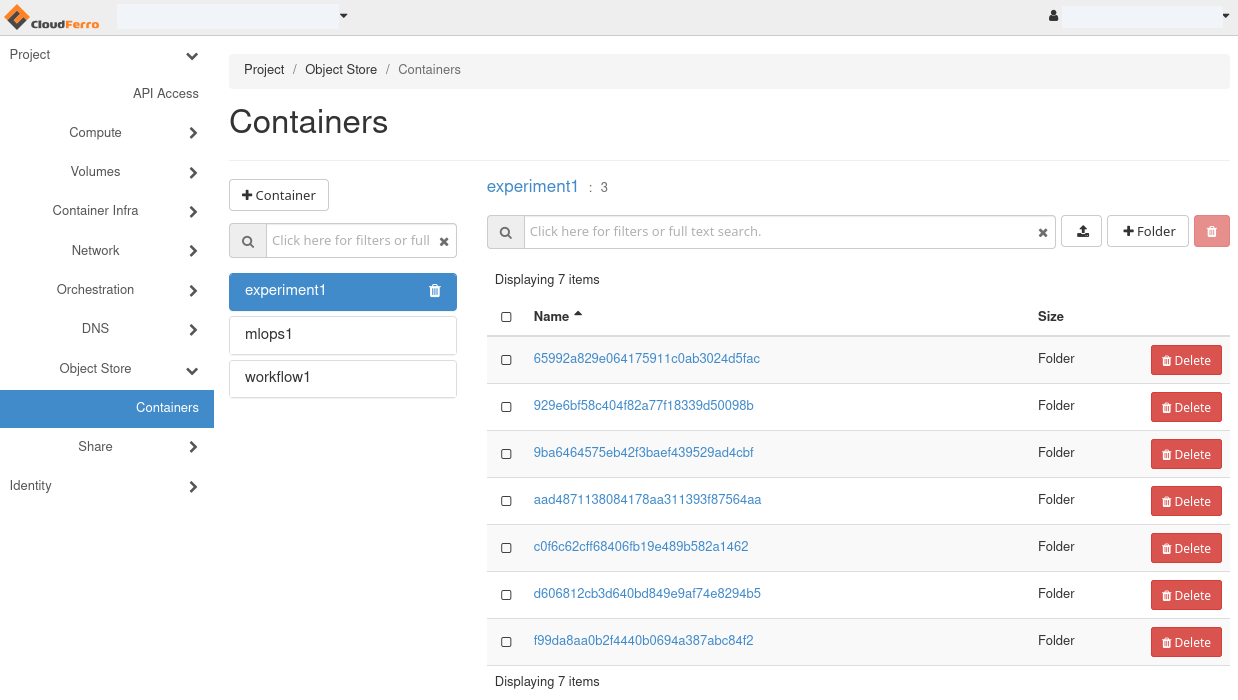Delete folder f99da8aa0b2f4440b0694a387abc84f2
The width and height of the screenshot is (1238, 700).
point(1186,642)
